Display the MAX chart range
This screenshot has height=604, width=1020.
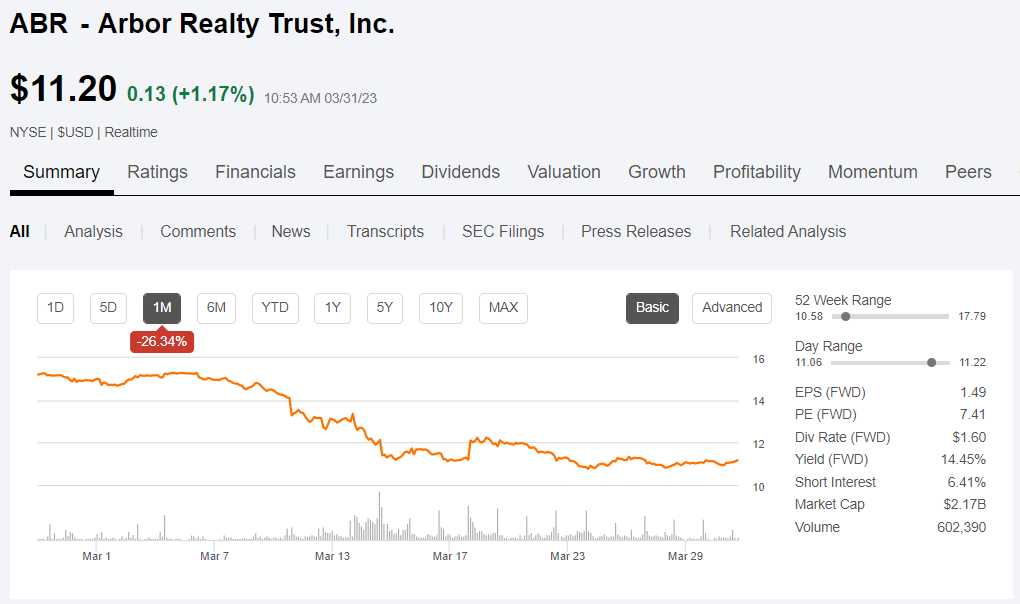503,308
